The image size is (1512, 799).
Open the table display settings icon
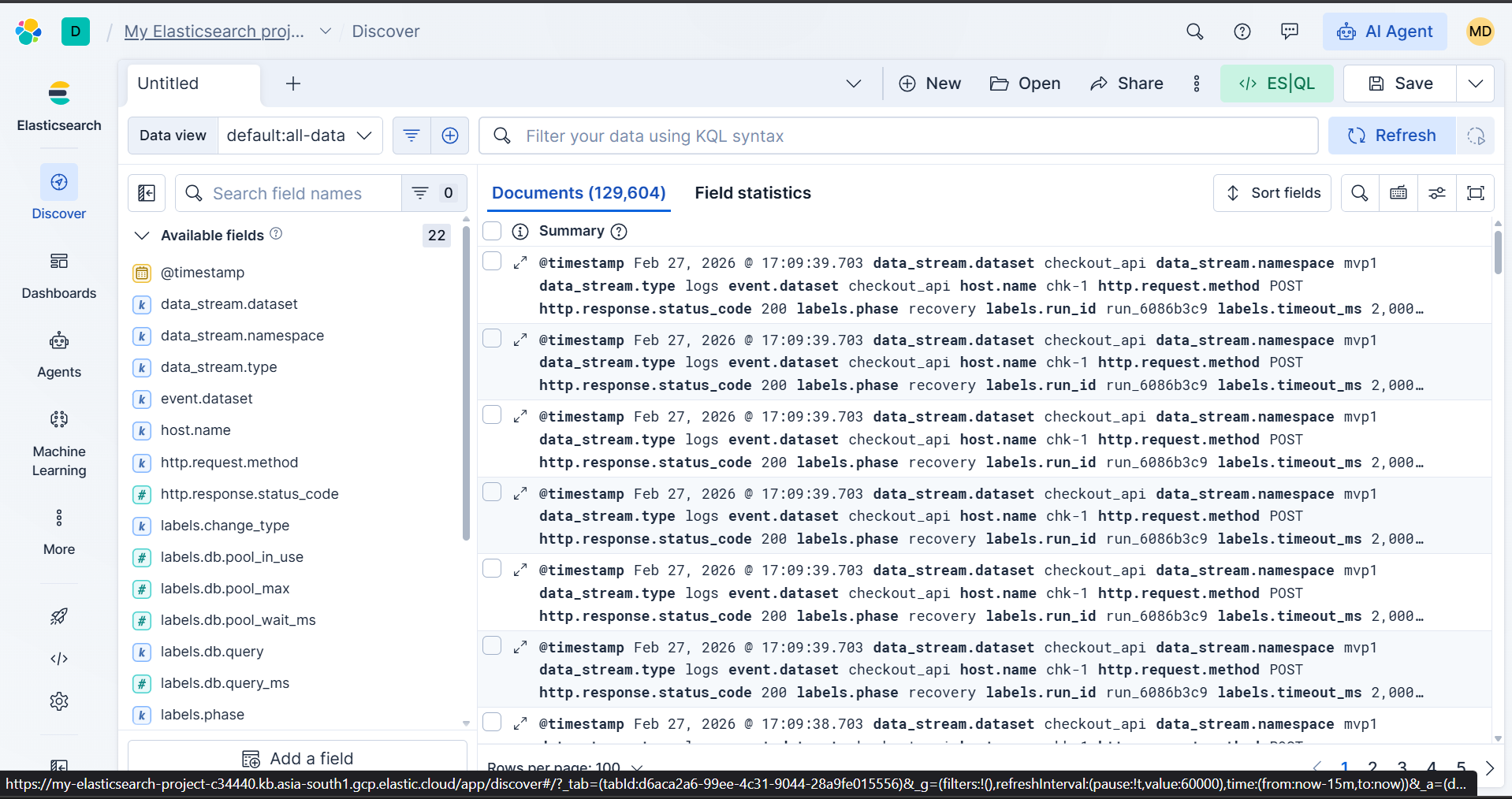[x=1437, y=193]
